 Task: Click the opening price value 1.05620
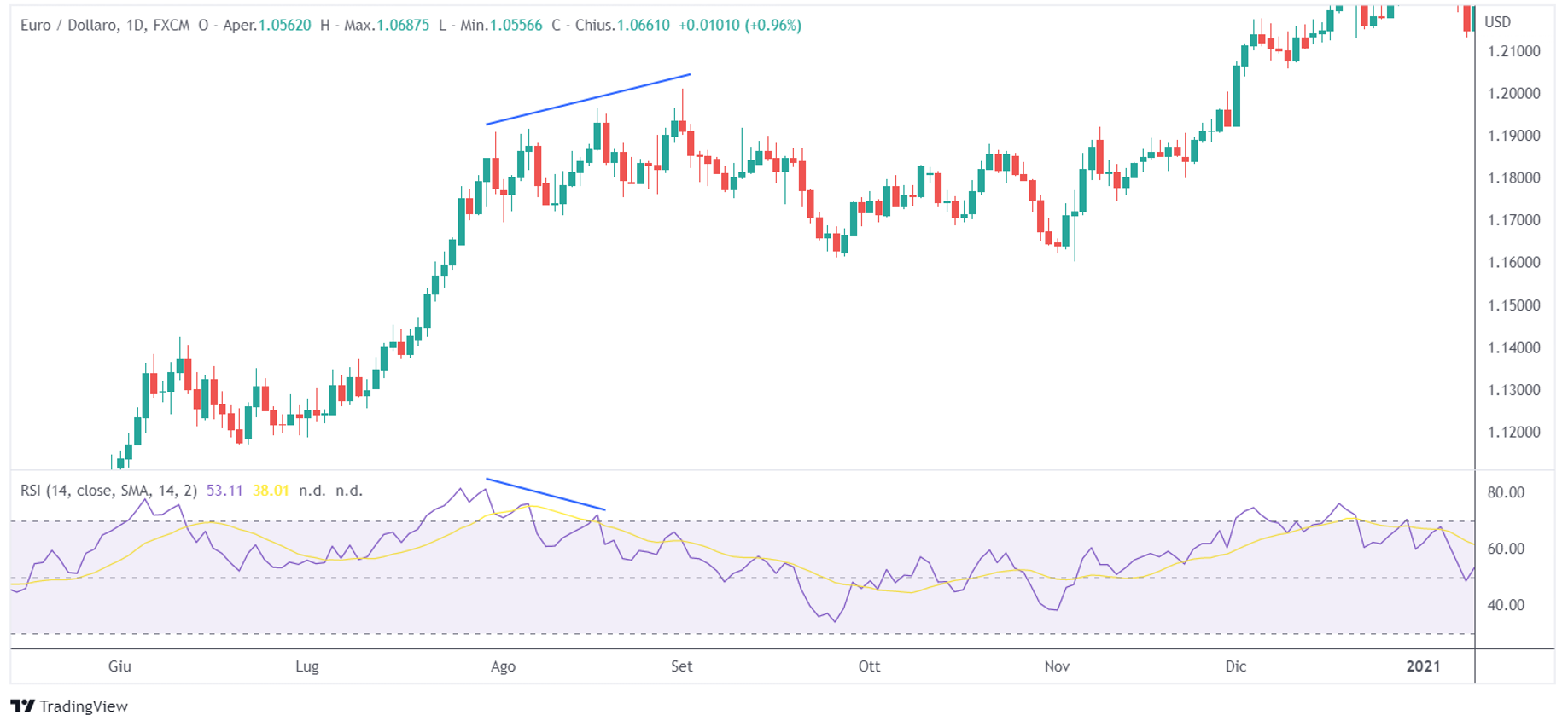point(284,26)
